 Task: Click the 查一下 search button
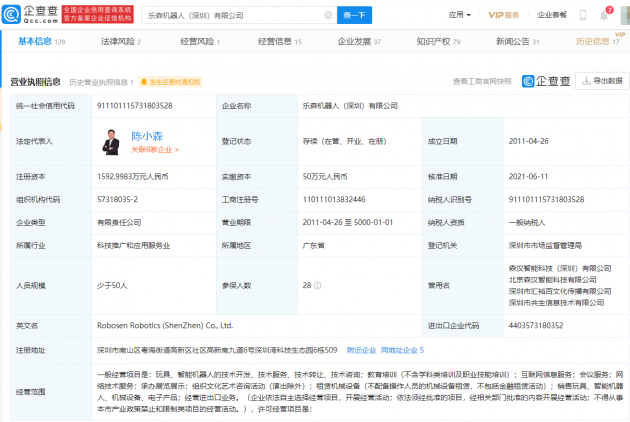point(354,15)
